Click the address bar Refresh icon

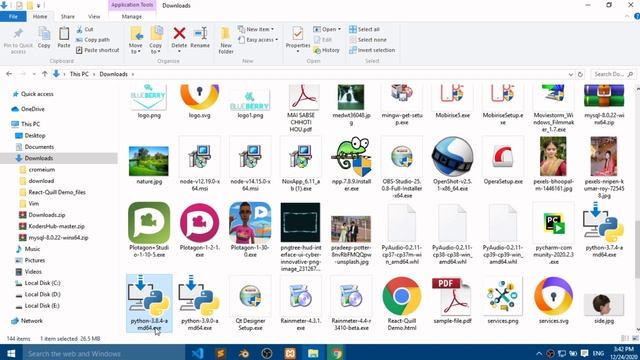pos(580,74)
